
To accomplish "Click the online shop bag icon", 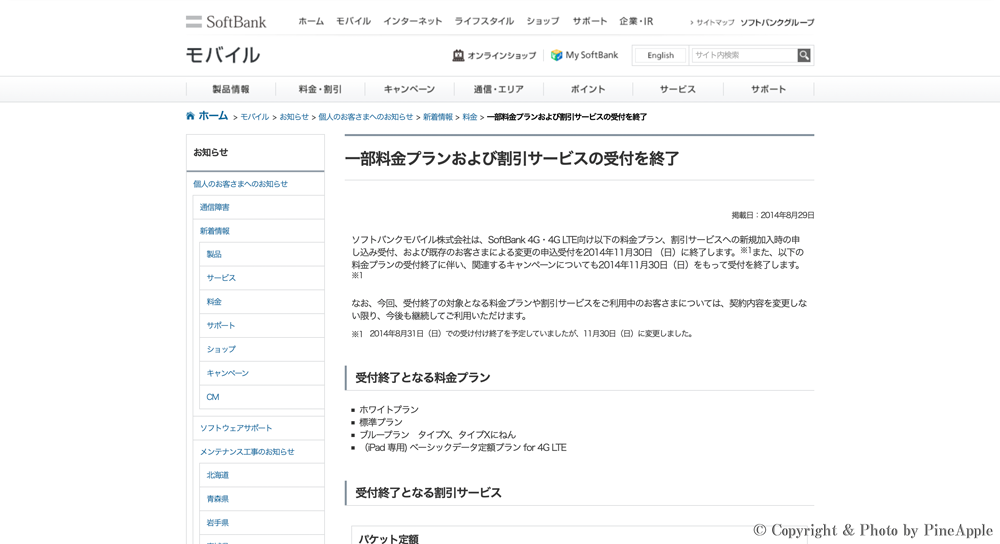I will (458, 55).
